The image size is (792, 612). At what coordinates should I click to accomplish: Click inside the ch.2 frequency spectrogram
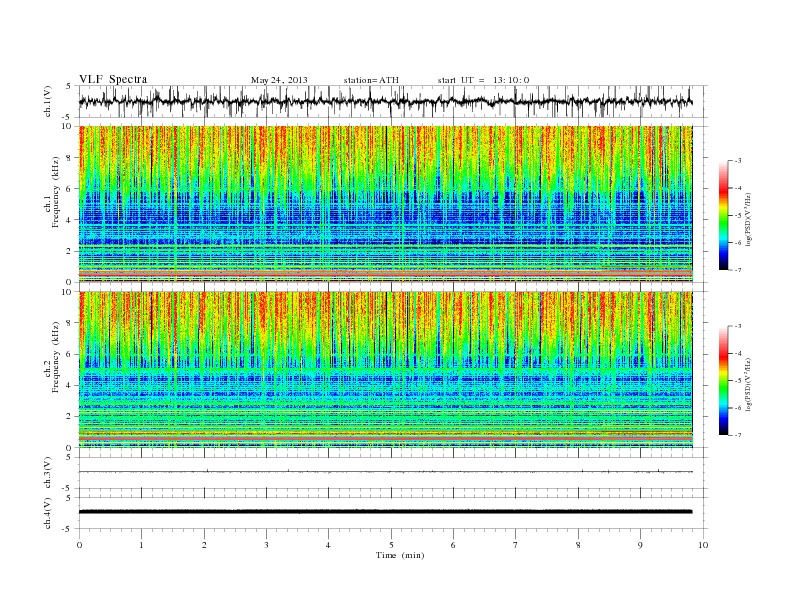[x=385, y=369]
